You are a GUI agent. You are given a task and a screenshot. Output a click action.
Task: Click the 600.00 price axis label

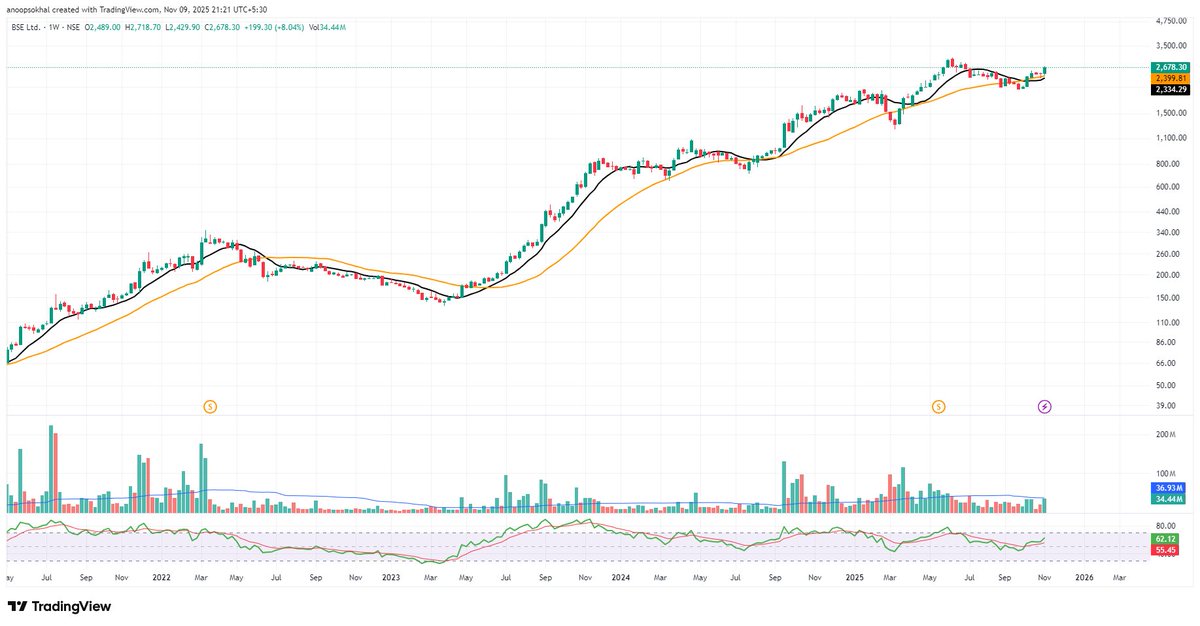coord(1168,187)
